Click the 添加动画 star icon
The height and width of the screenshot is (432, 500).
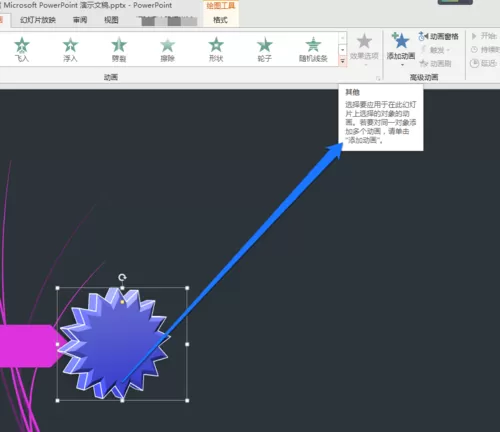[401, 41]
